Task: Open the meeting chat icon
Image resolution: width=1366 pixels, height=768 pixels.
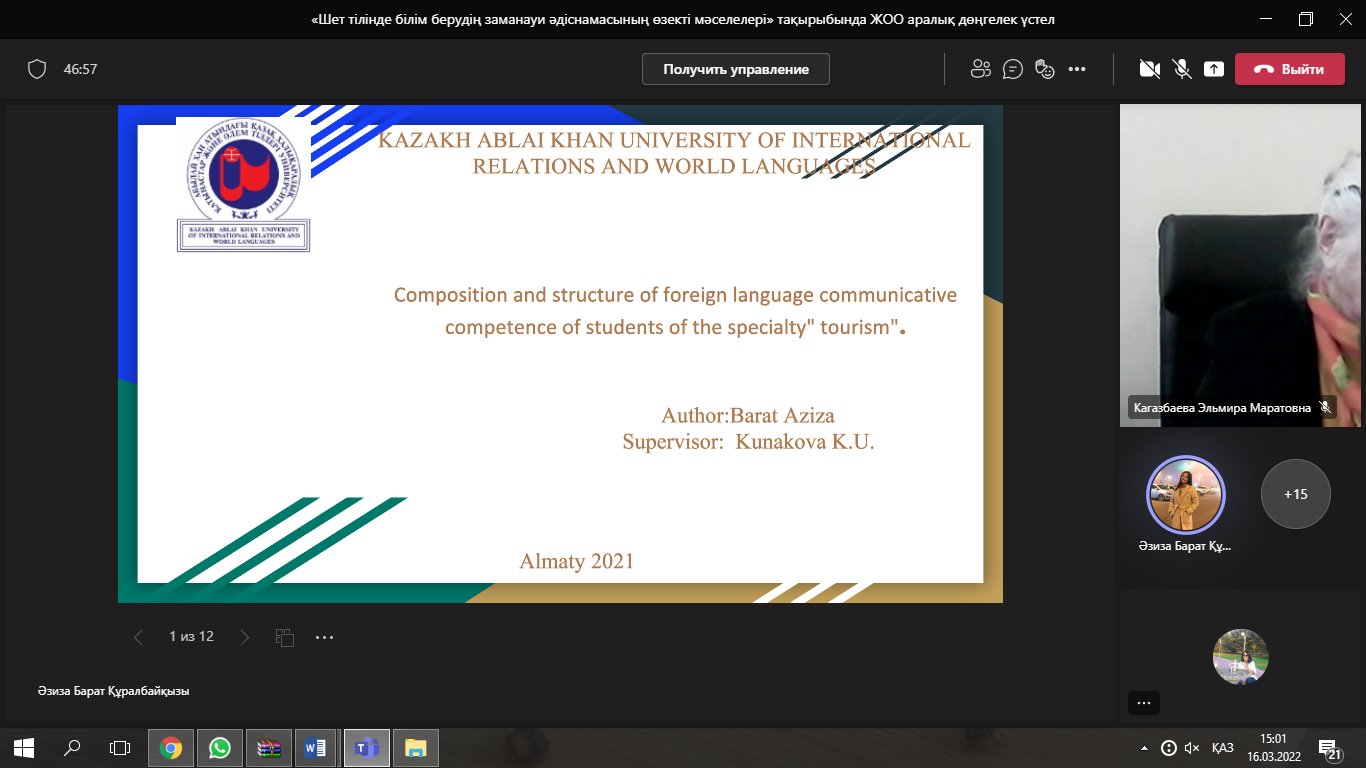Action: click(1012, 69)
